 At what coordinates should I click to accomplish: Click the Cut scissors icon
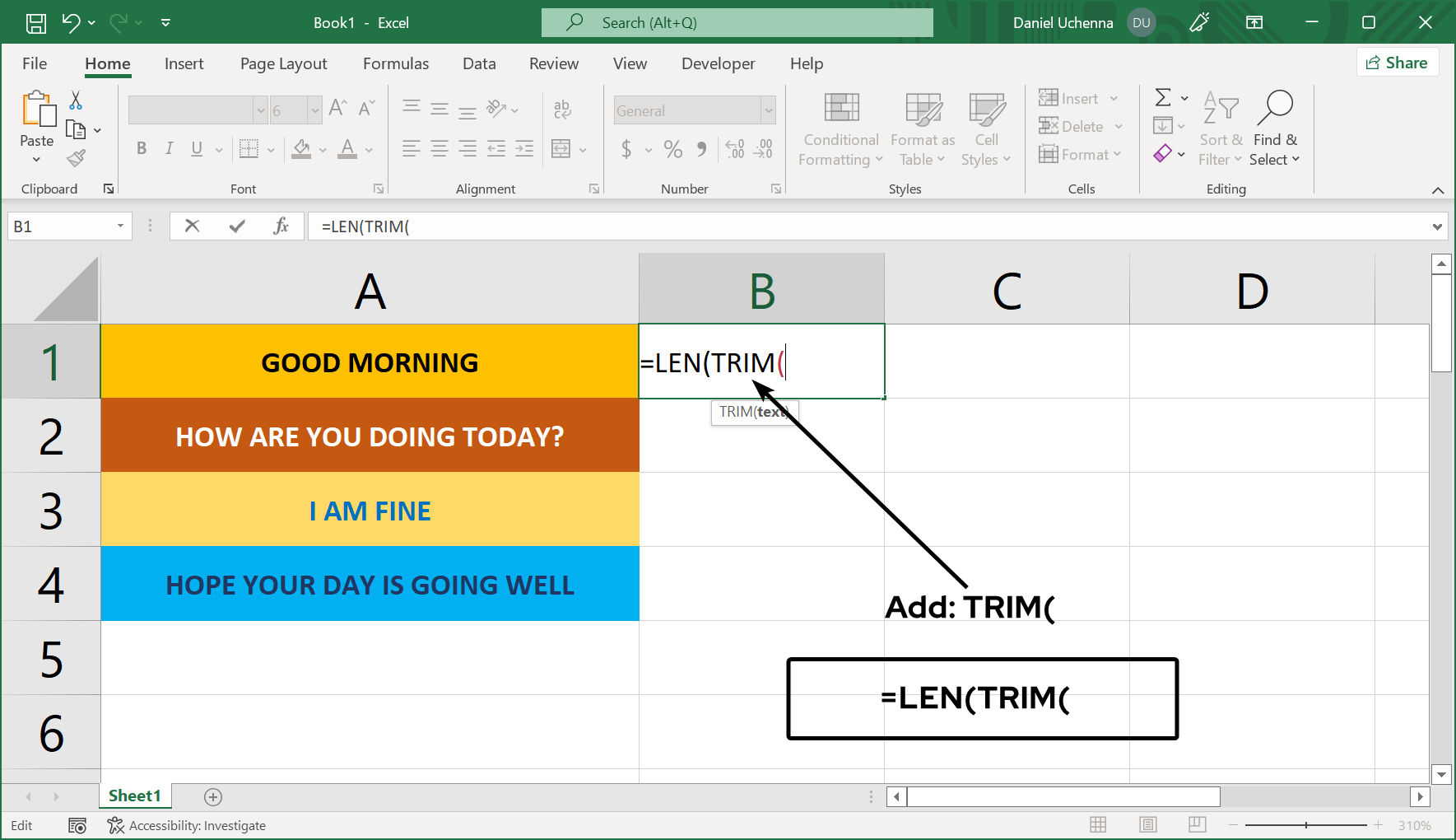(76, 100)
